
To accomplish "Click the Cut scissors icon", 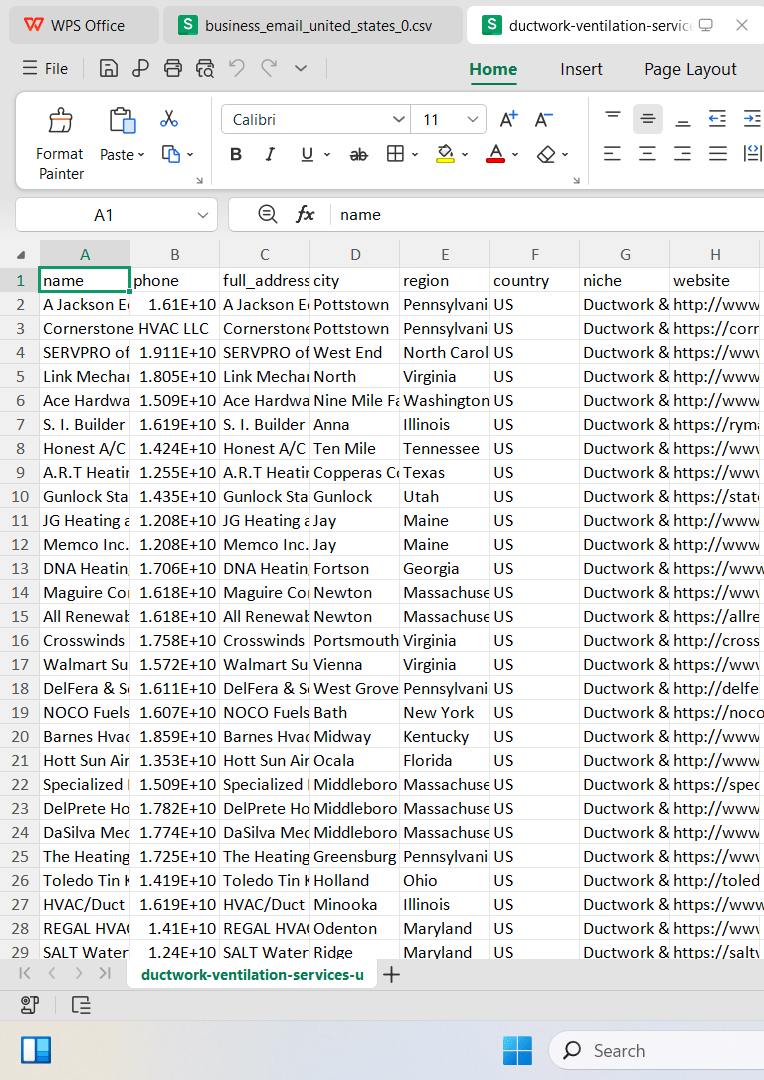I will coord(168,118).
